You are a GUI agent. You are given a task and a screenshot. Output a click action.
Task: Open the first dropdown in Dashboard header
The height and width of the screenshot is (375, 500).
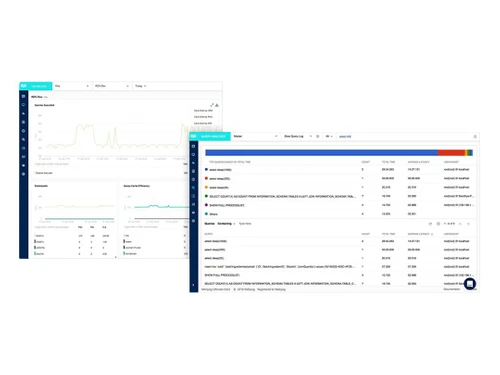pyautogui.click(x=72, y=86)
